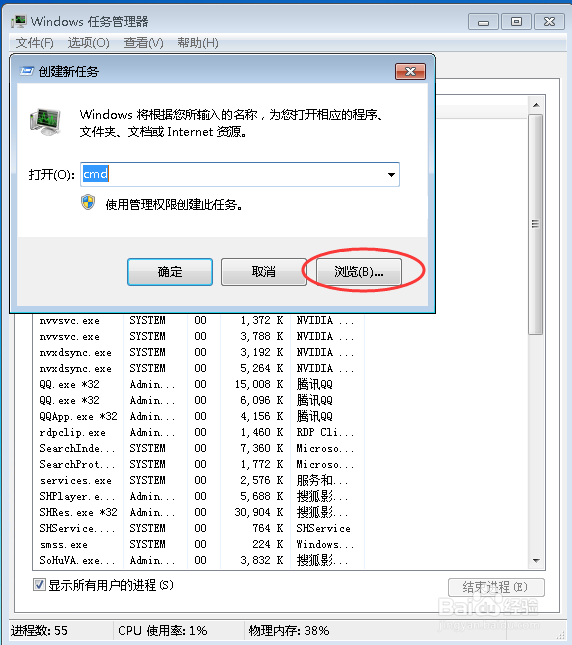The height and width of the screenshot is (645, 572).
Task: Click the 物理内存: 38% status entry
Action: (289, 630)
